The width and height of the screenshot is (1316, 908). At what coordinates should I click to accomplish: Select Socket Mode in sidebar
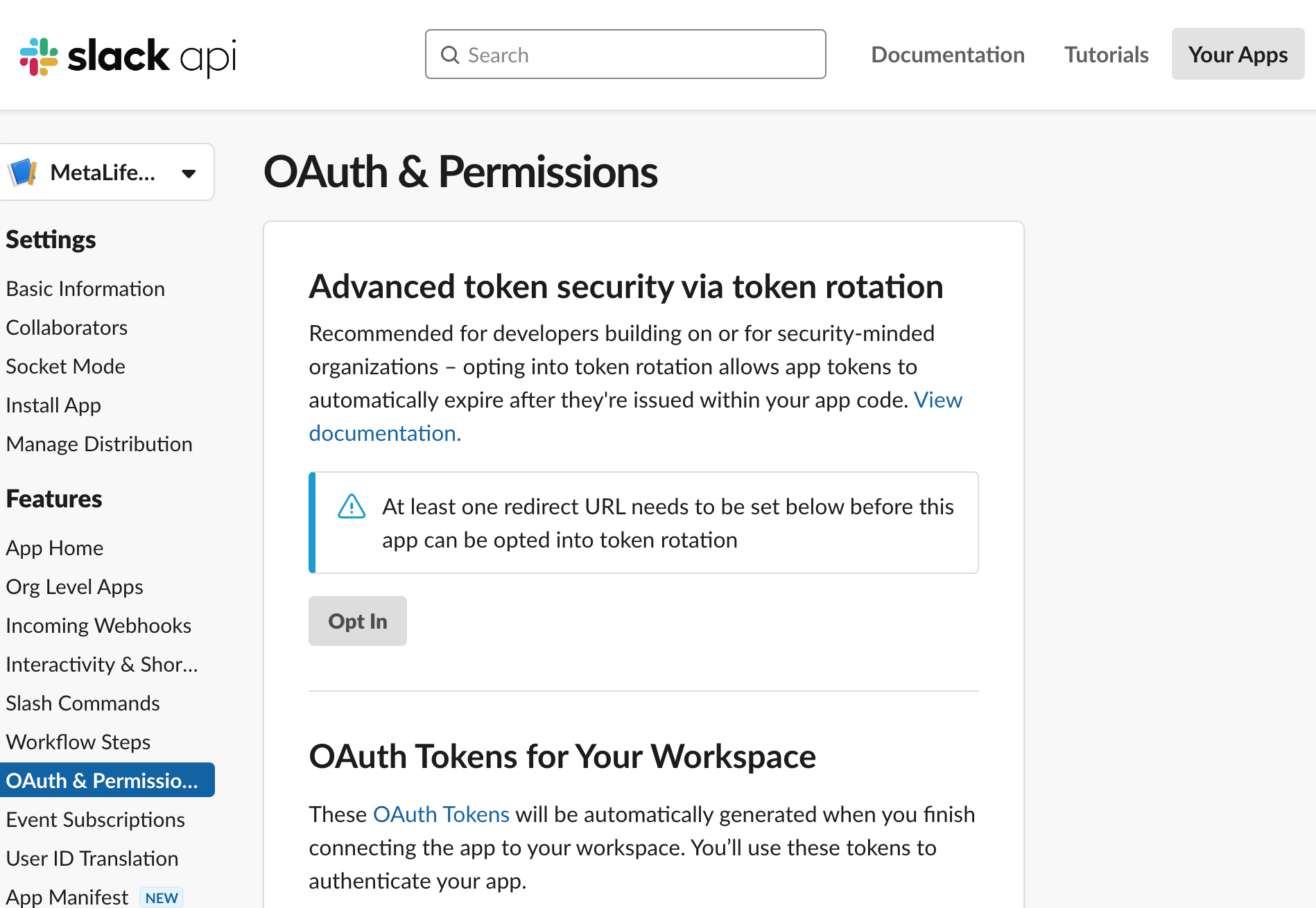[66, 367]
